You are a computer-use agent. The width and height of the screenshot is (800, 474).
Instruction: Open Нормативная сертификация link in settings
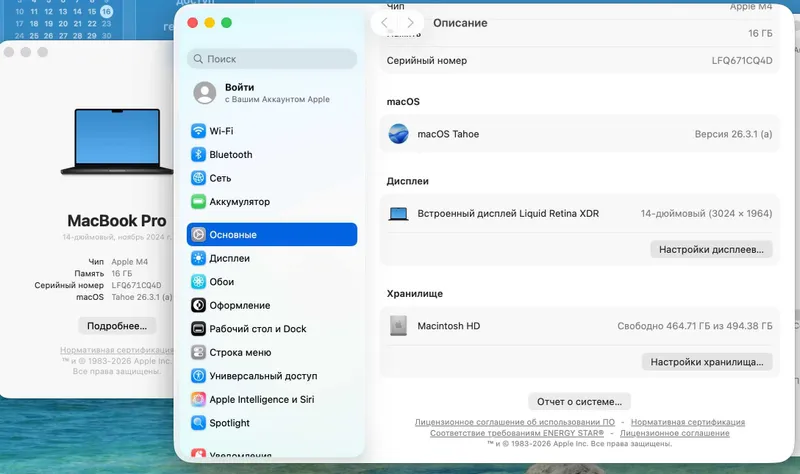click(687, 422)
